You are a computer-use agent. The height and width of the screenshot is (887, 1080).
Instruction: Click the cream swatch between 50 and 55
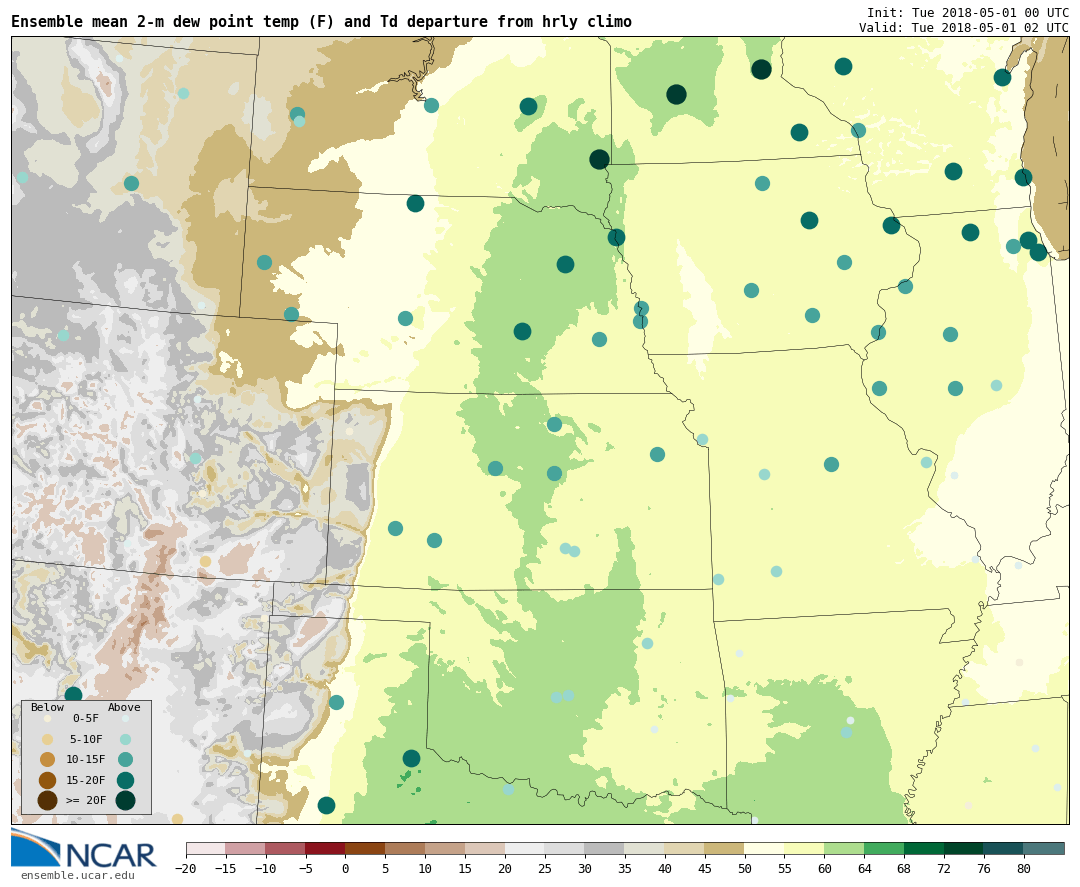point(764,848)
